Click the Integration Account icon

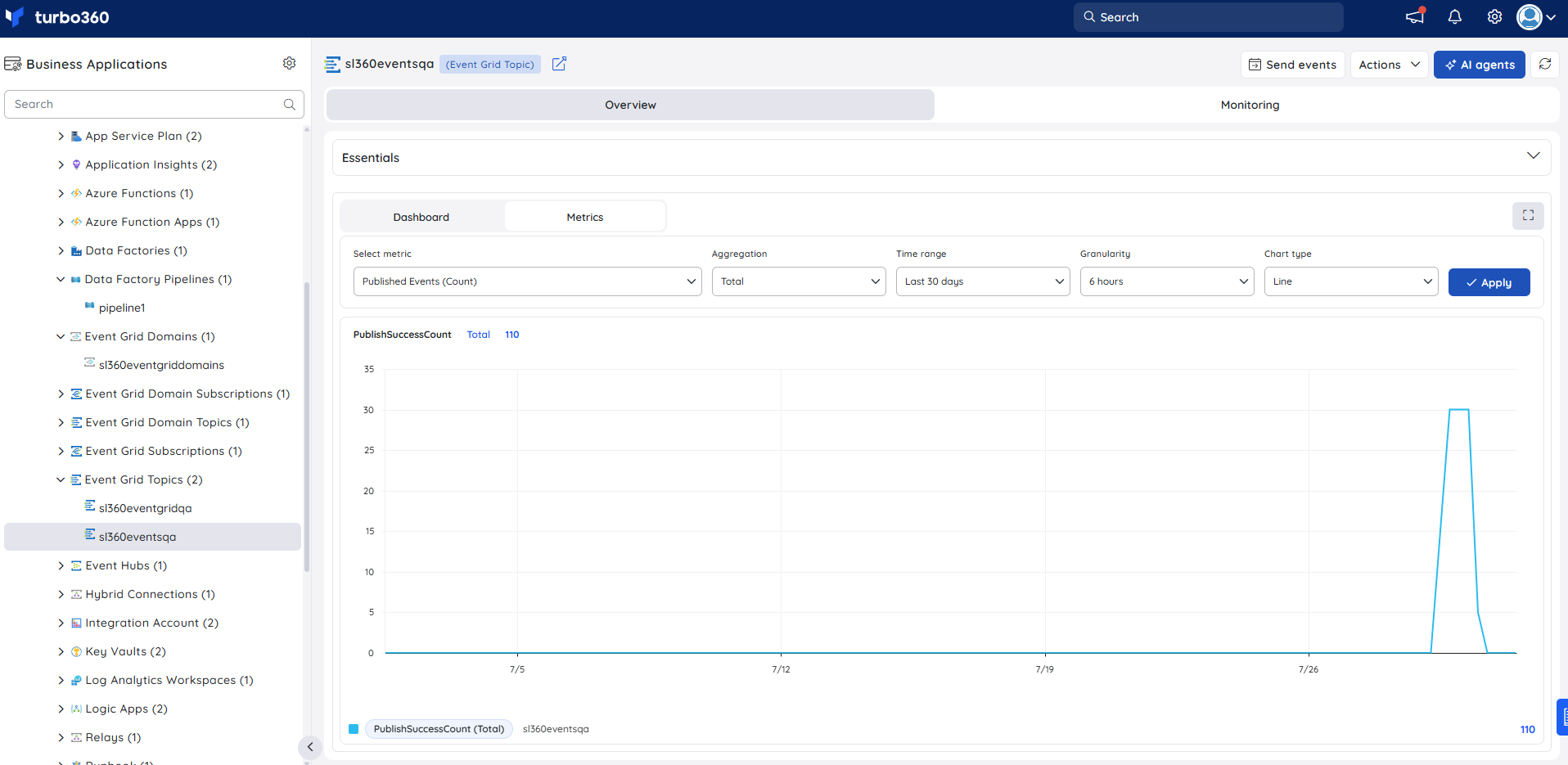76,623
